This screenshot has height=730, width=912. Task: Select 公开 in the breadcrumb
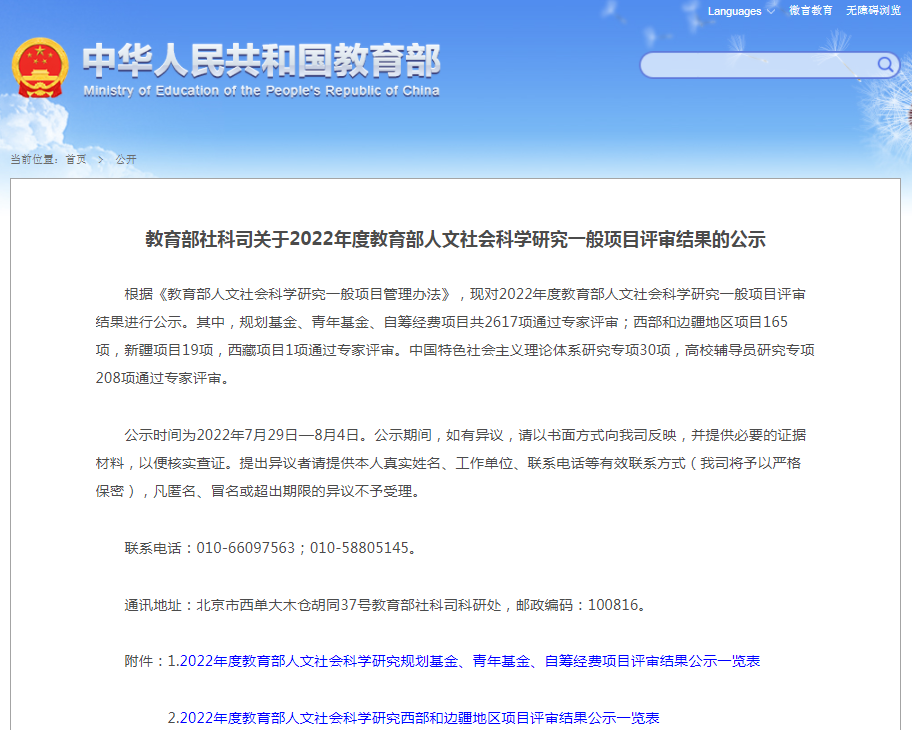click(126, 160)
